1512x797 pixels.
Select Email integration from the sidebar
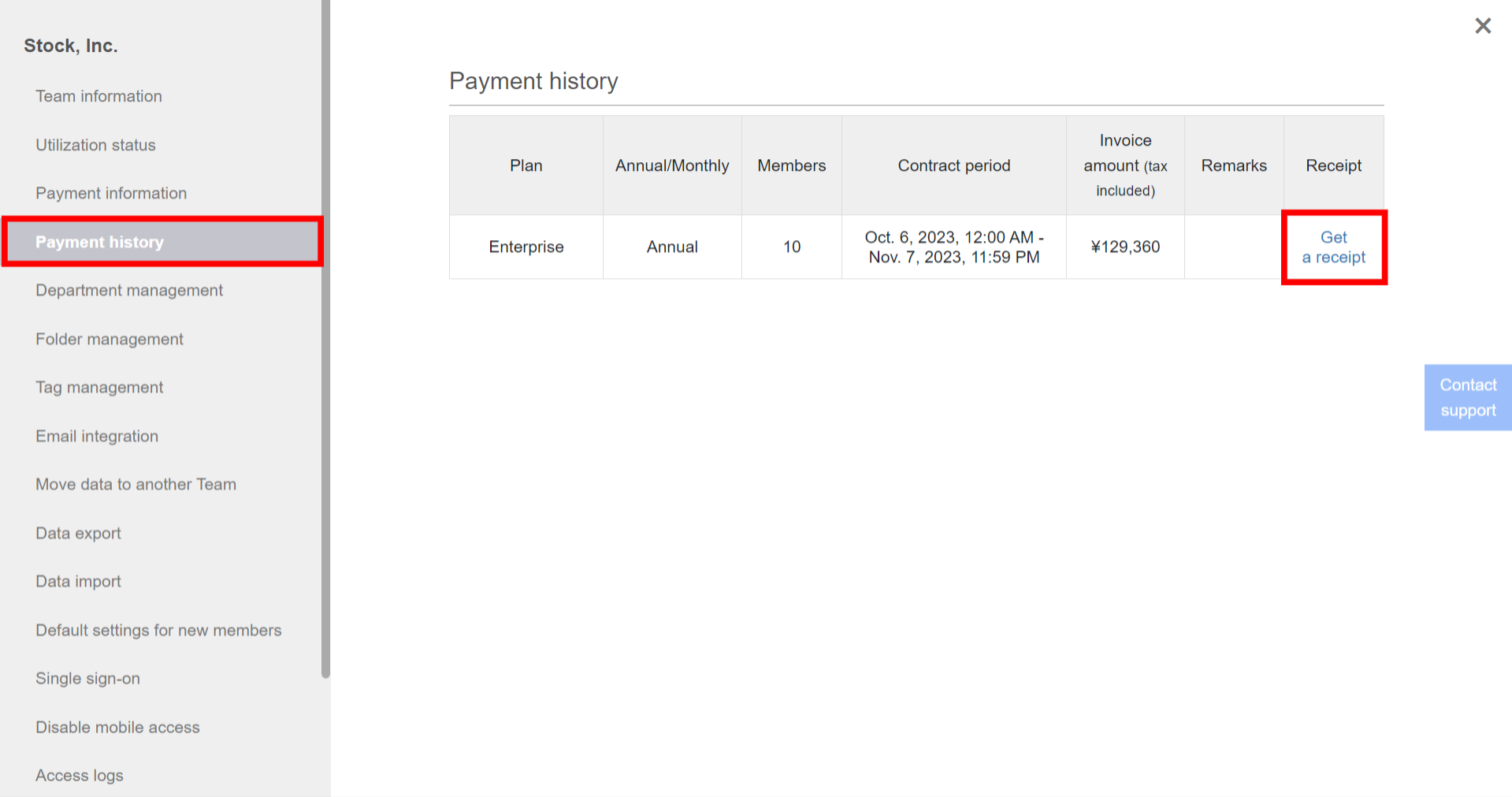97,436
